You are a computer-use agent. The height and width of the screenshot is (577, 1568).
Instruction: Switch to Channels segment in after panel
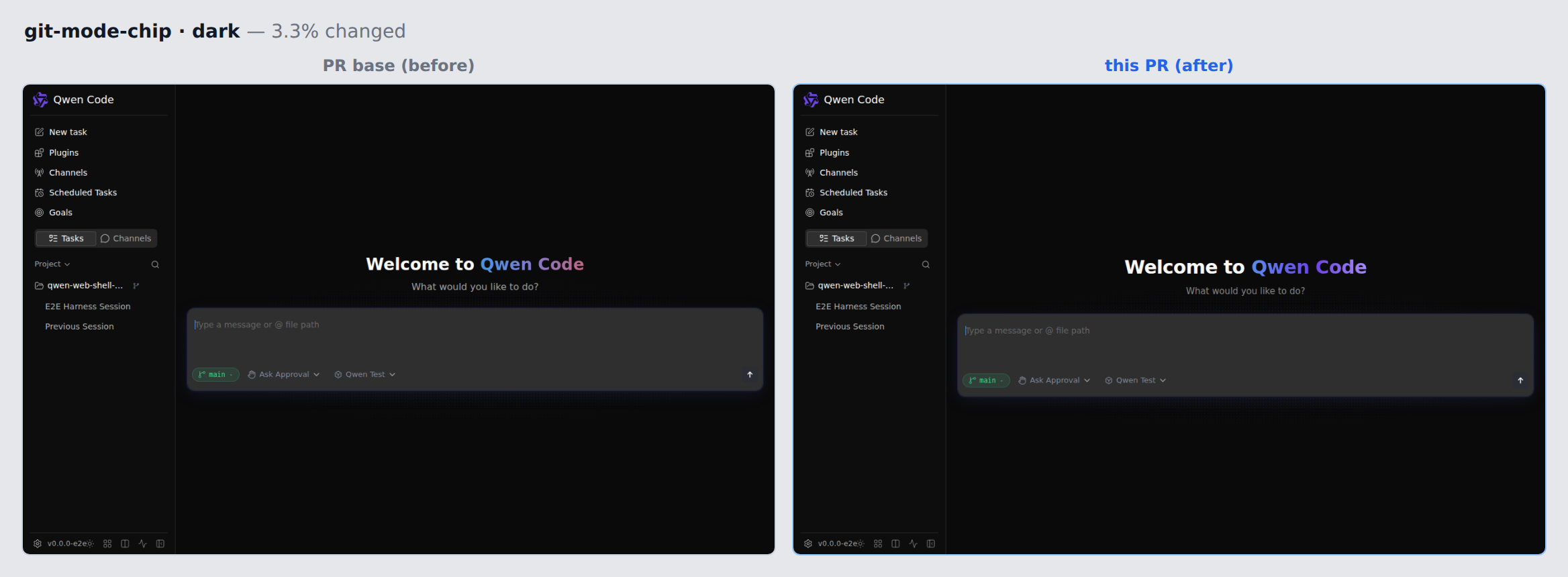[896, 238]
